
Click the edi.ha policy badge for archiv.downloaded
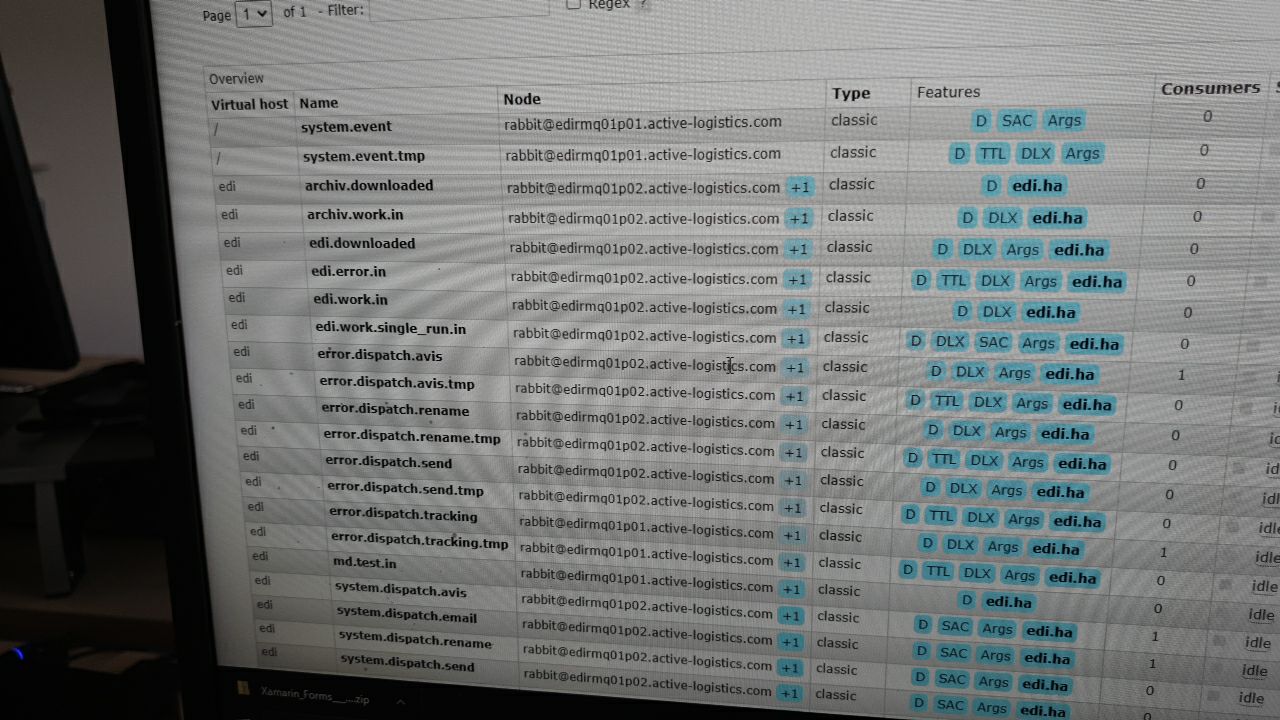(1037, 186)
